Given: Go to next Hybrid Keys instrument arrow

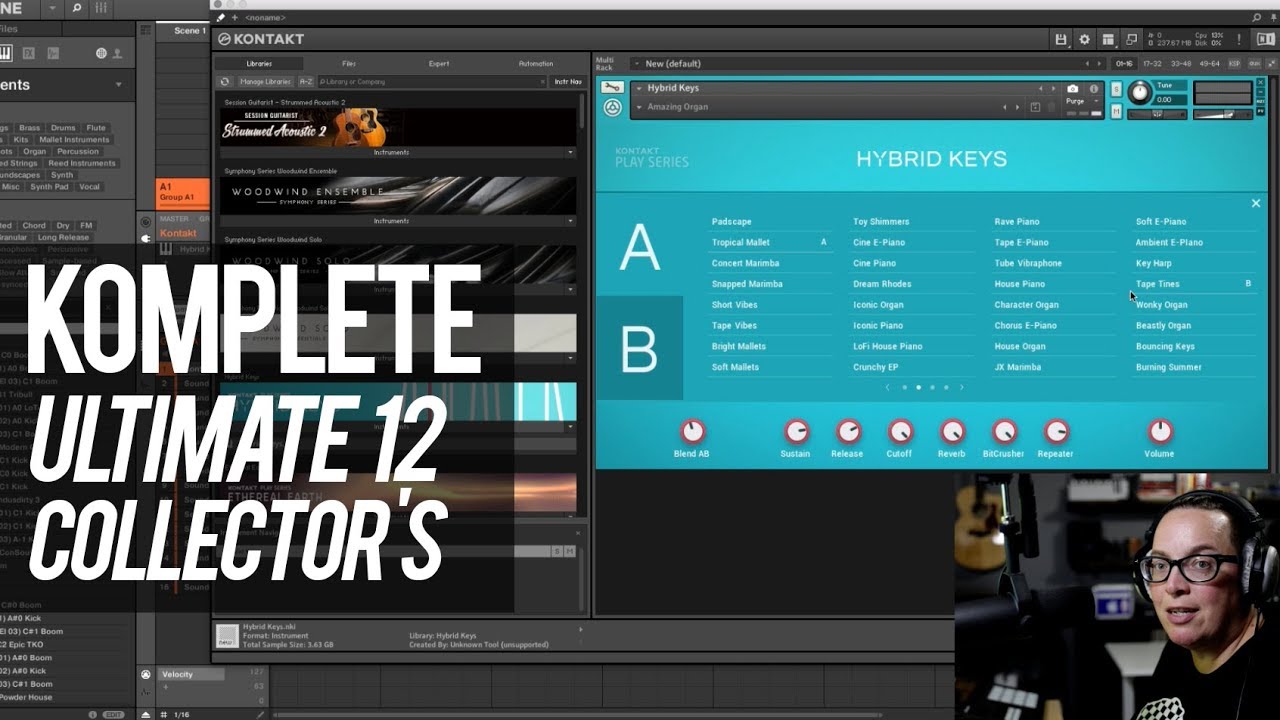Looking at the screenshot, I should coord(1052,88).
